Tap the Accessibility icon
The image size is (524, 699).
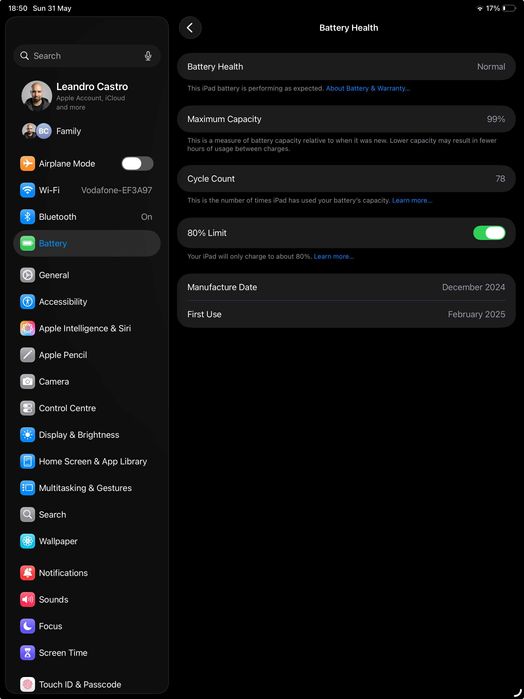point(27,302)
